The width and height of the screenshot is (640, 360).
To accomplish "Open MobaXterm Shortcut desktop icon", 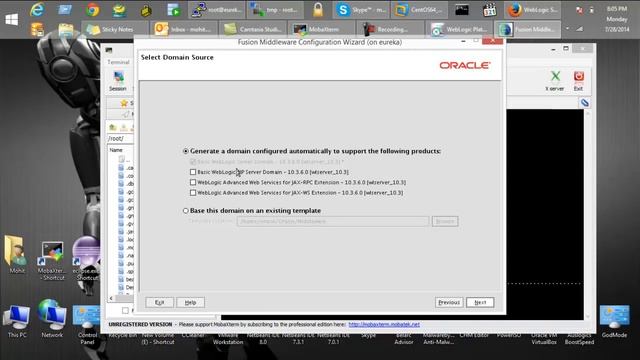I will pos(52,261).
